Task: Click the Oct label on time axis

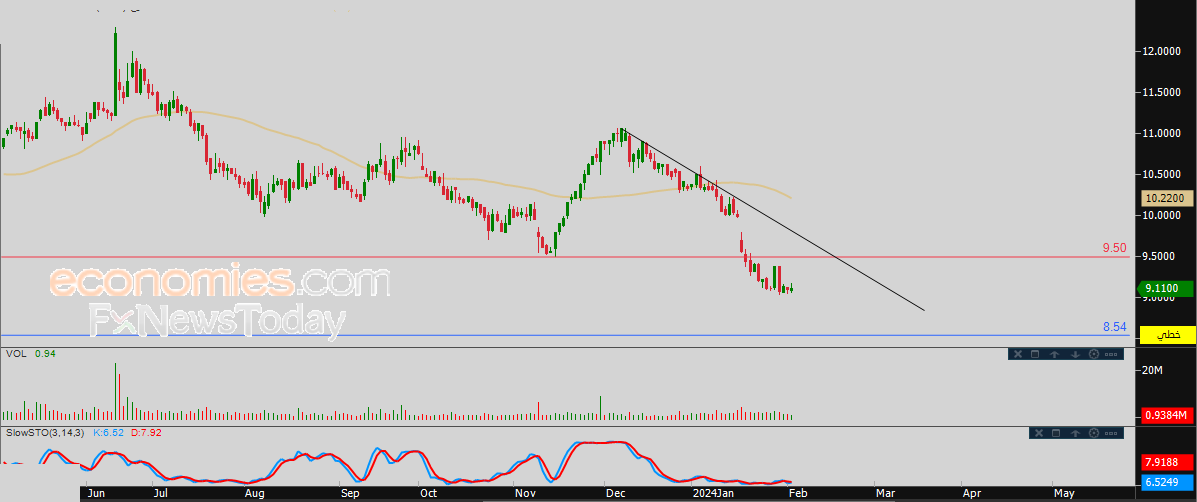Action: coord(429,494)
